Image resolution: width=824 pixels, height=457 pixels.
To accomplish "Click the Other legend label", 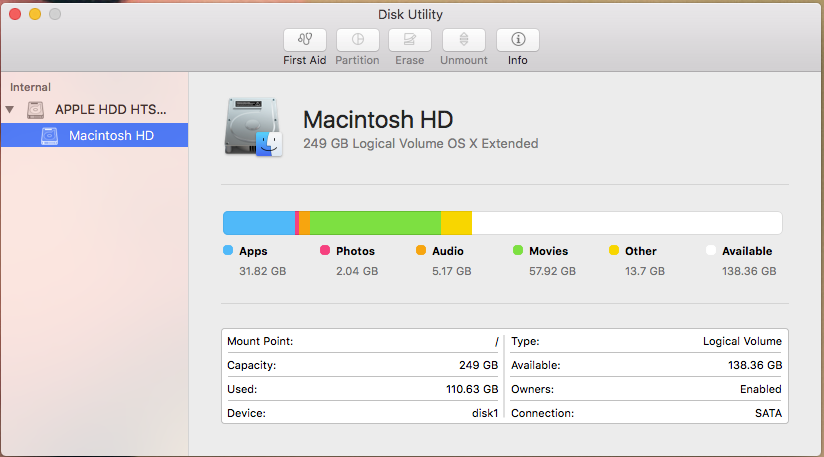I will click(x=641, y=251).
